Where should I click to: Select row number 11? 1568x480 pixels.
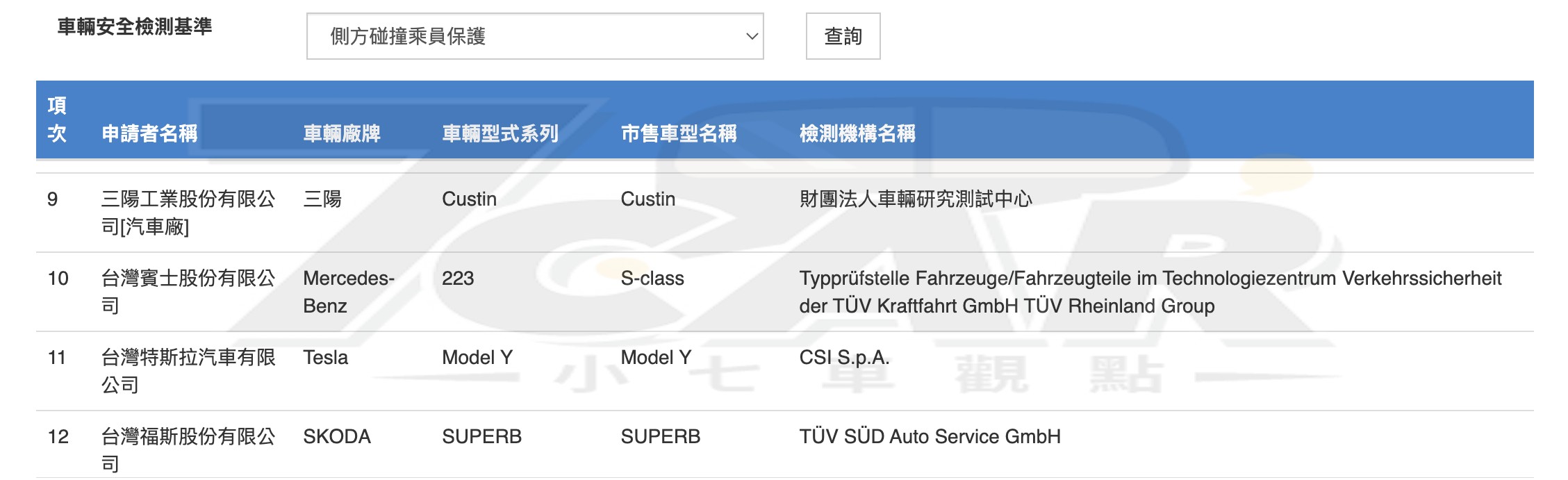pos(56,358)
